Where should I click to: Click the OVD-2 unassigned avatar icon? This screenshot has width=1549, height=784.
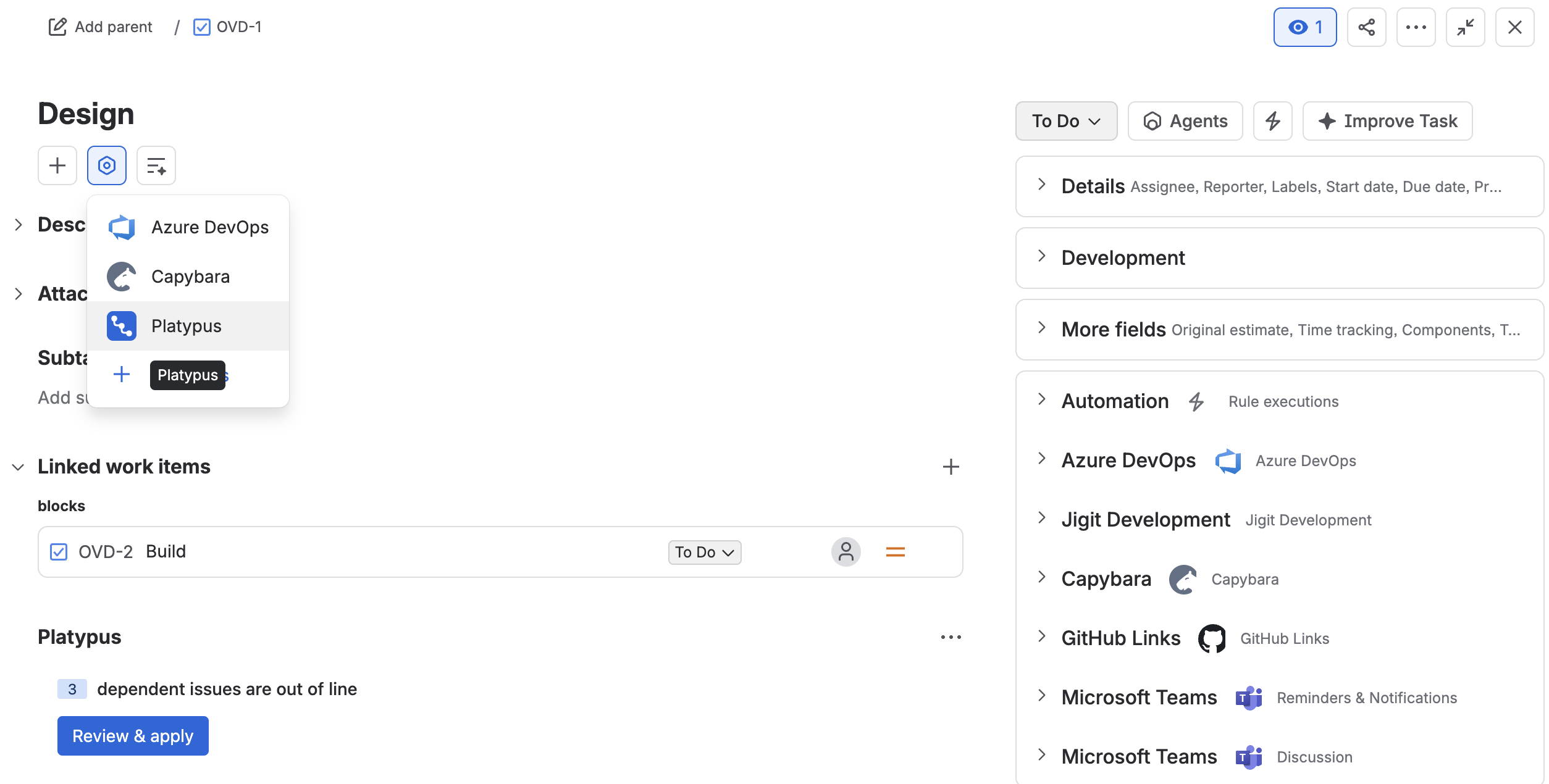click(x=846, y=552)
